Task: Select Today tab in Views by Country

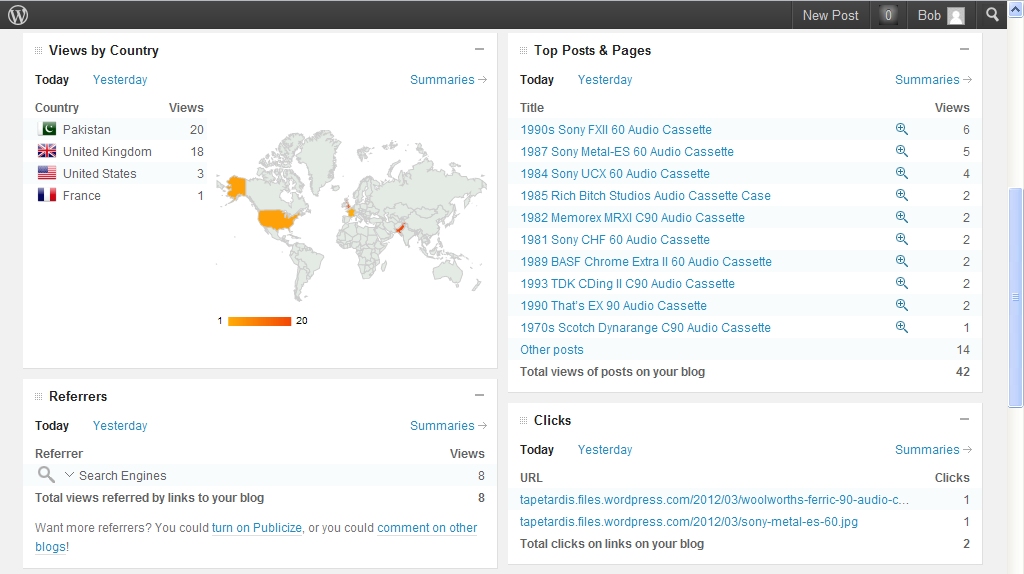Action: [x=52, y=80]
